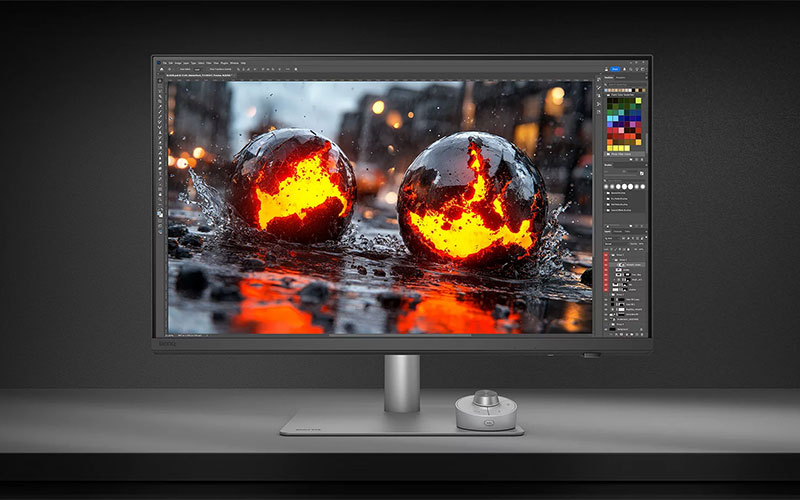The width and height of the screenshot is (800, 500).
Task: Open the Auto-Select Layer dropdown
Action: click(x=197, y=69)
